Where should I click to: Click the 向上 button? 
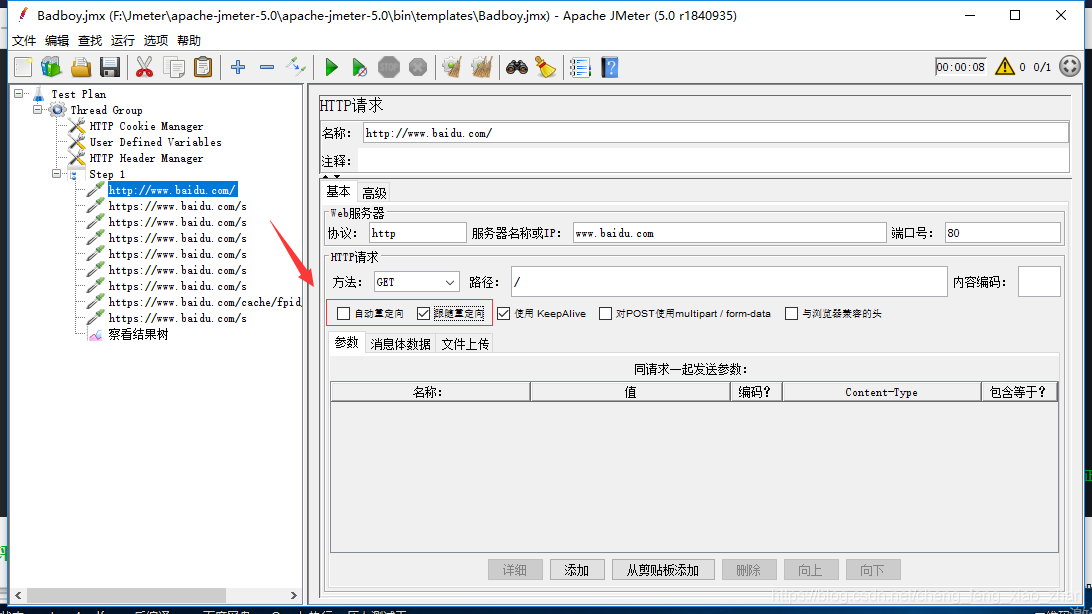click(x=811, y=570)
